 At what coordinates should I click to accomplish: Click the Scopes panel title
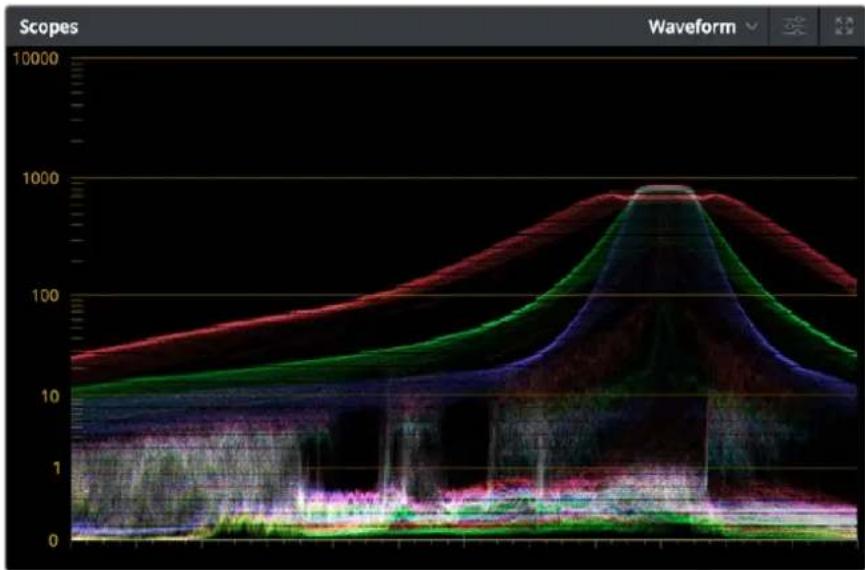(x=49, y=27)
